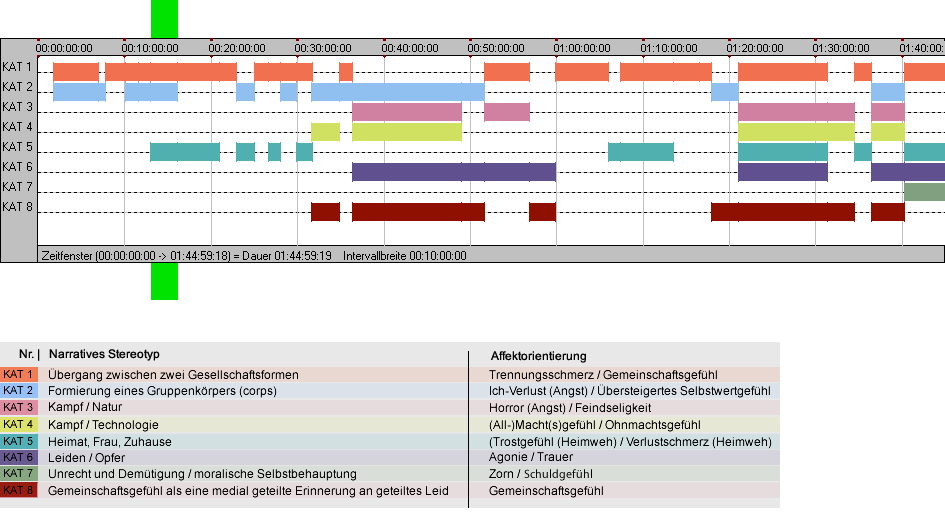Click the KAT 4 track label in timeline
The width and height of the screenshot is (945, 530).
pyautogui.click(x=17, y=127)
